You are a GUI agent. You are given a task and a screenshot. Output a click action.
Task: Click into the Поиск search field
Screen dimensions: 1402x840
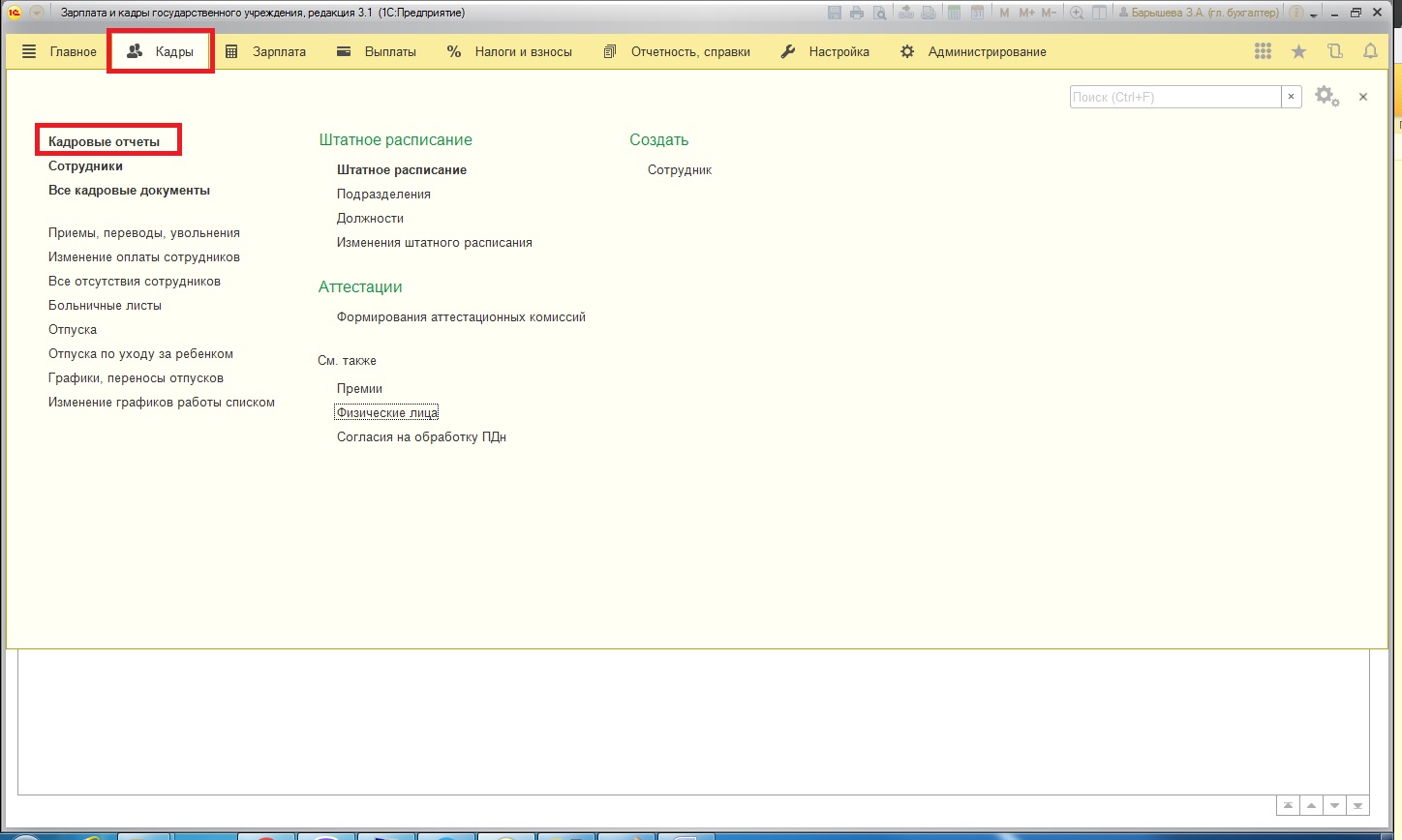[1174, 97]
